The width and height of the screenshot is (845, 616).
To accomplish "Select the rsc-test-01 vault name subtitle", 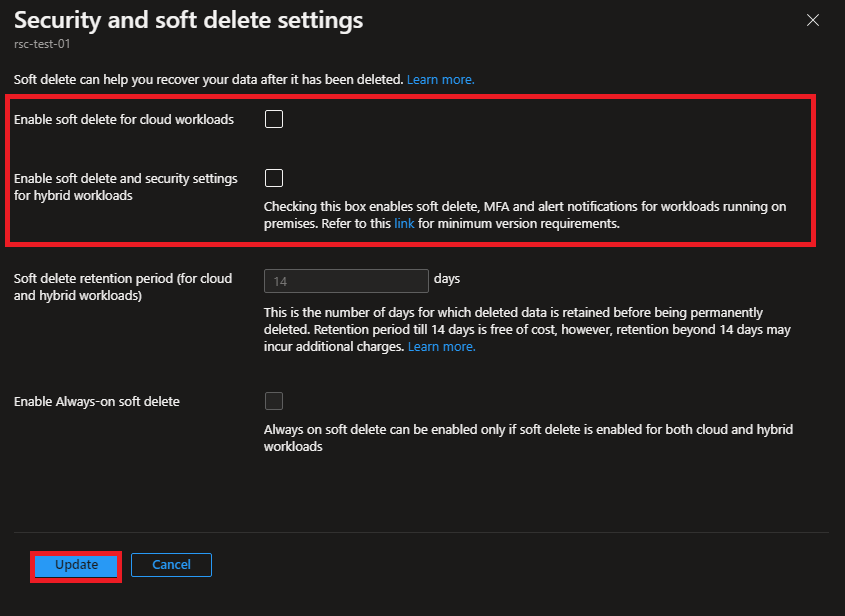I will (x=42, y=44).
